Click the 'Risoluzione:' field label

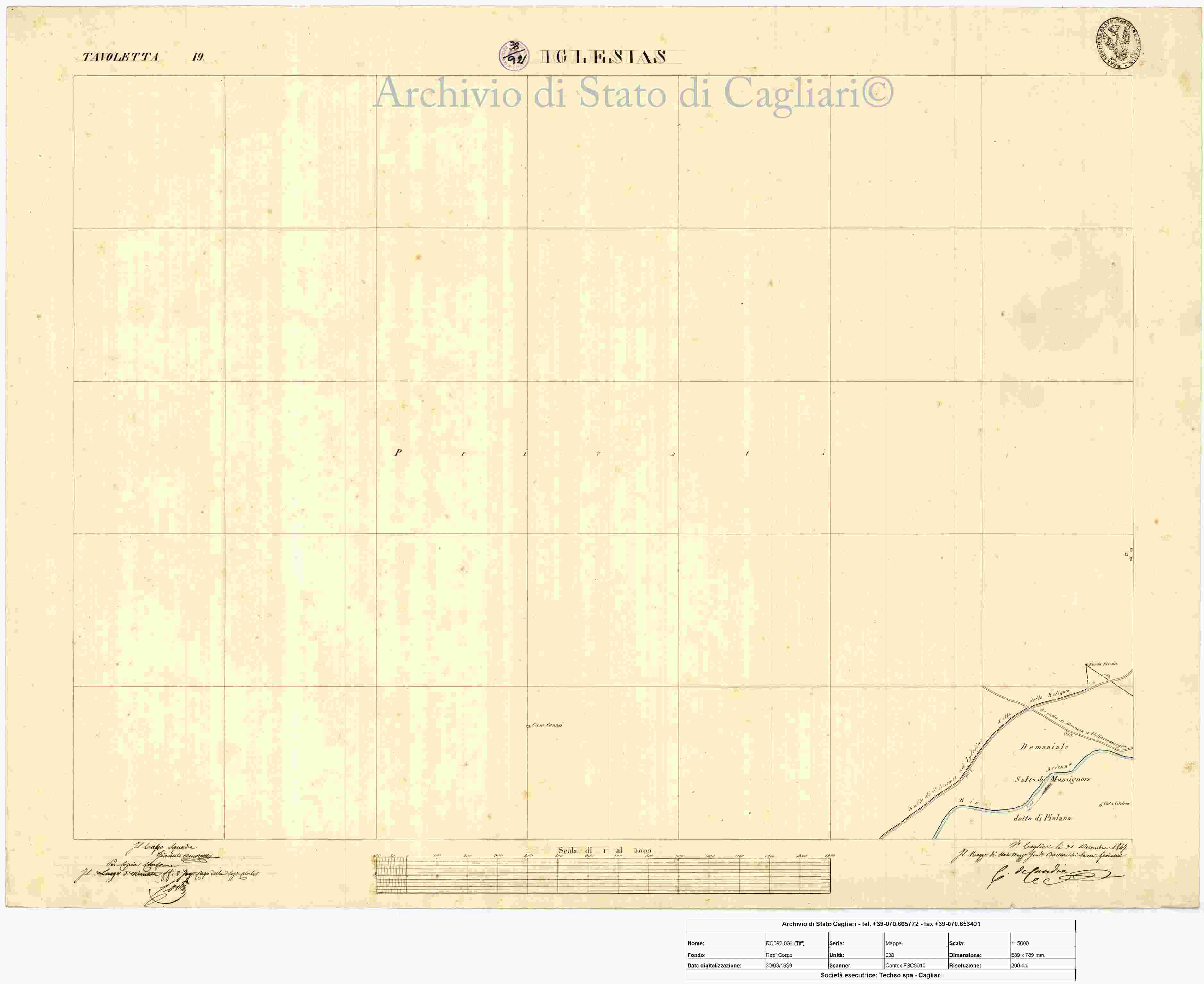965,965
